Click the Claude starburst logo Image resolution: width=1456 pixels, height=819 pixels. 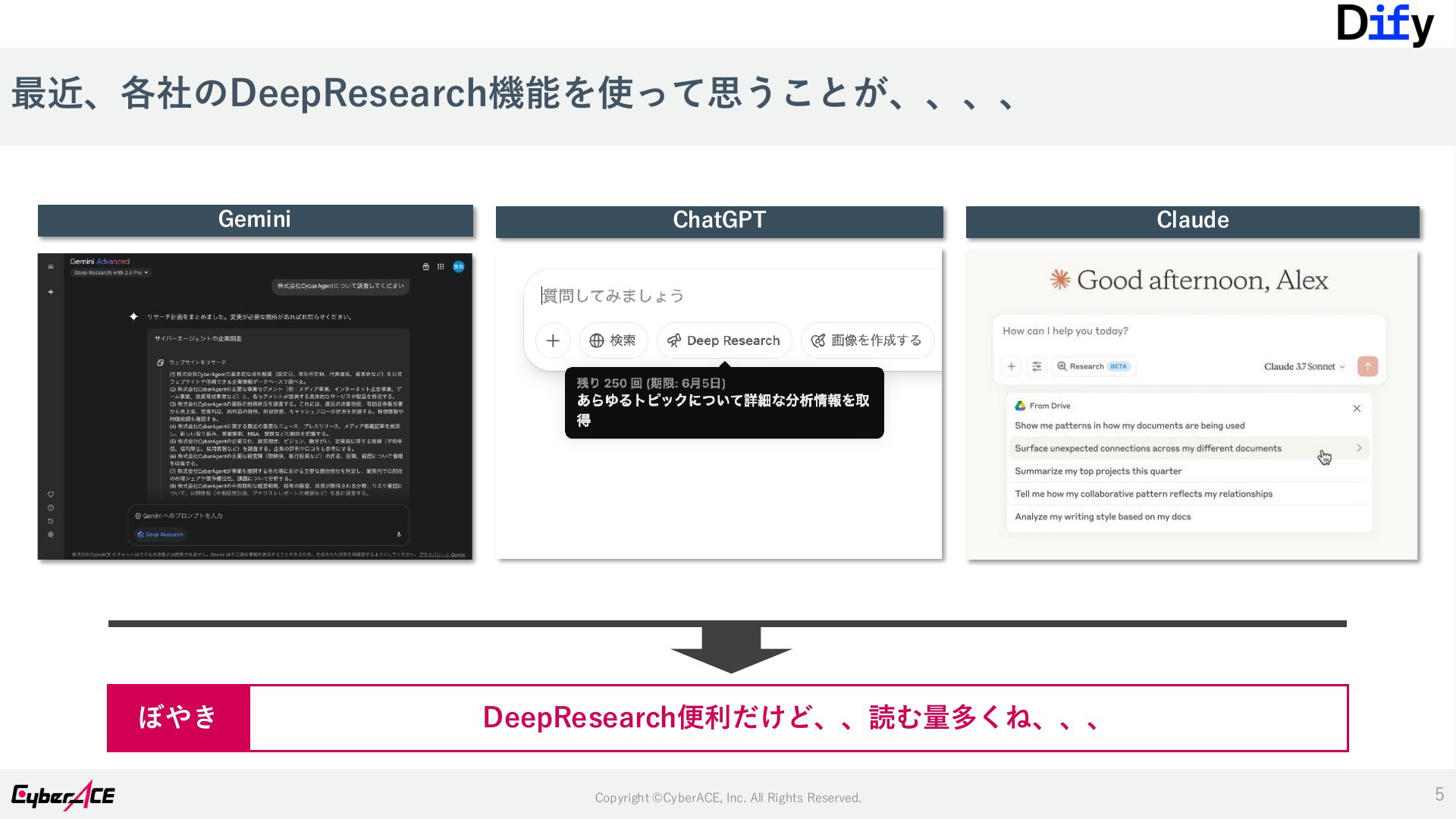pyautogui.click(x=1059, y=280)
